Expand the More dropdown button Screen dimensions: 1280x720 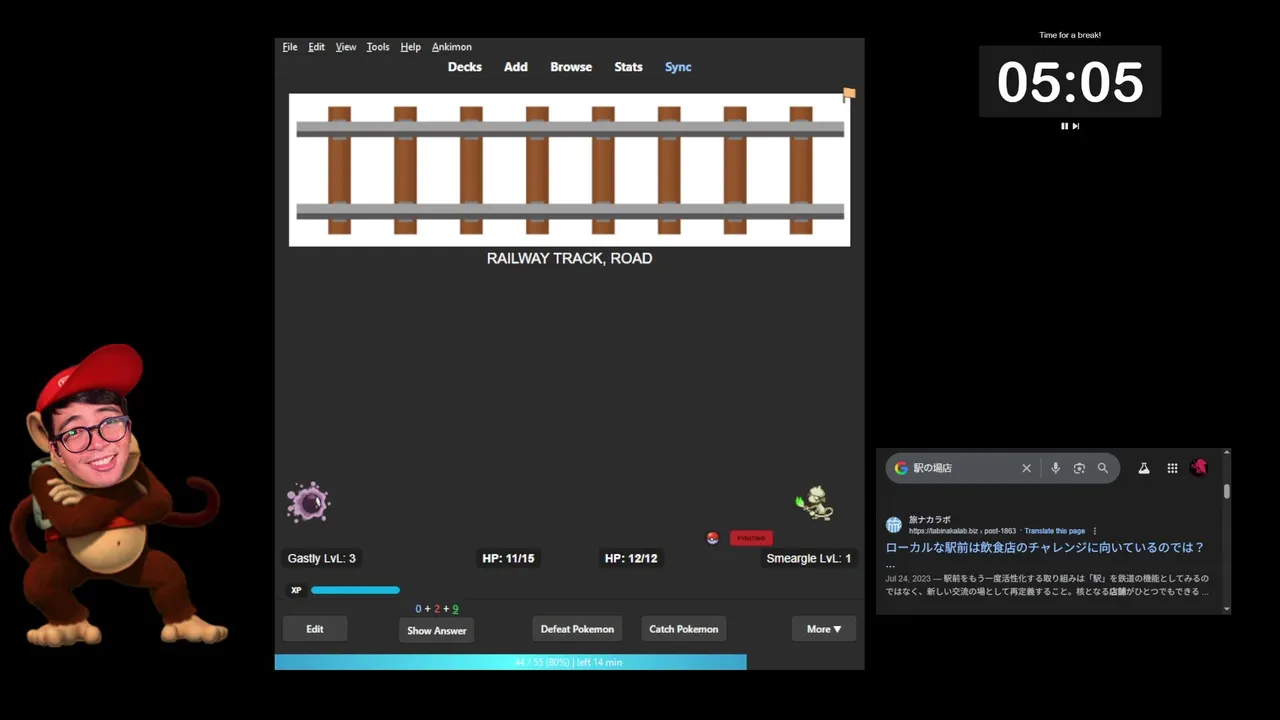coord(824,629)
